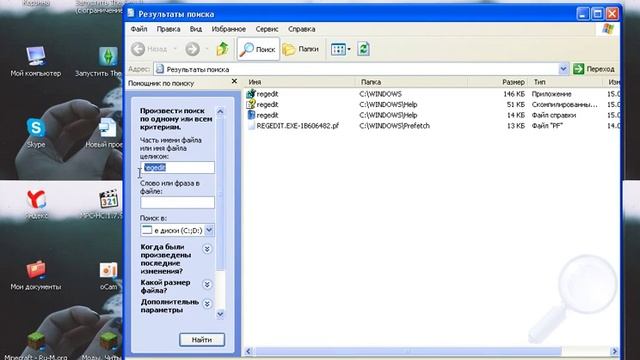Open the Избранное menu

pos(229,29)
